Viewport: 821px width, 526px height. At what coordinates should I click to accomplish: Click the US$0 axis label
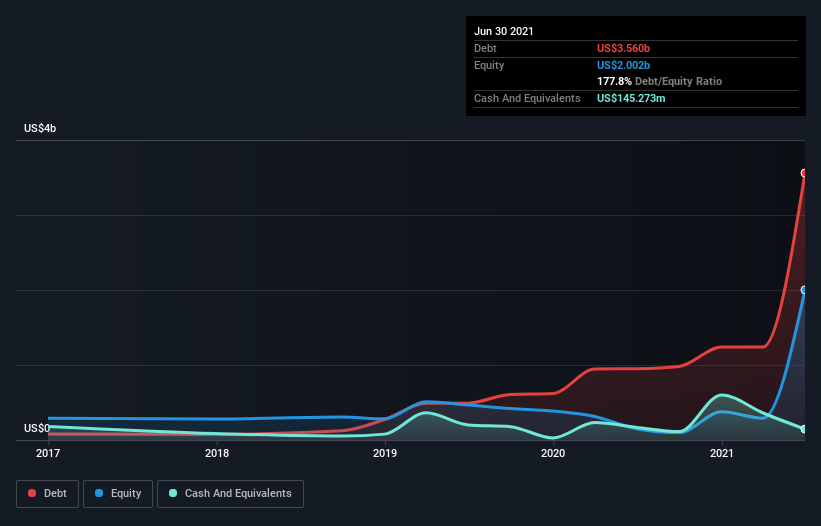coord(37,428)
